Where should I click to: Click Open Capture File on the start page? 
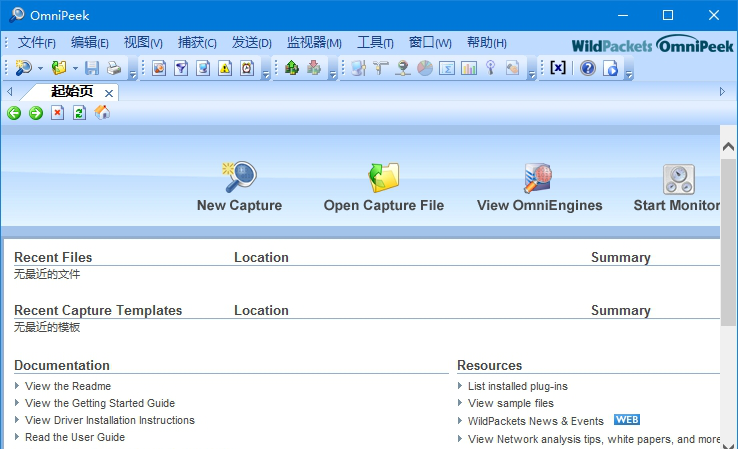point(384,186)
